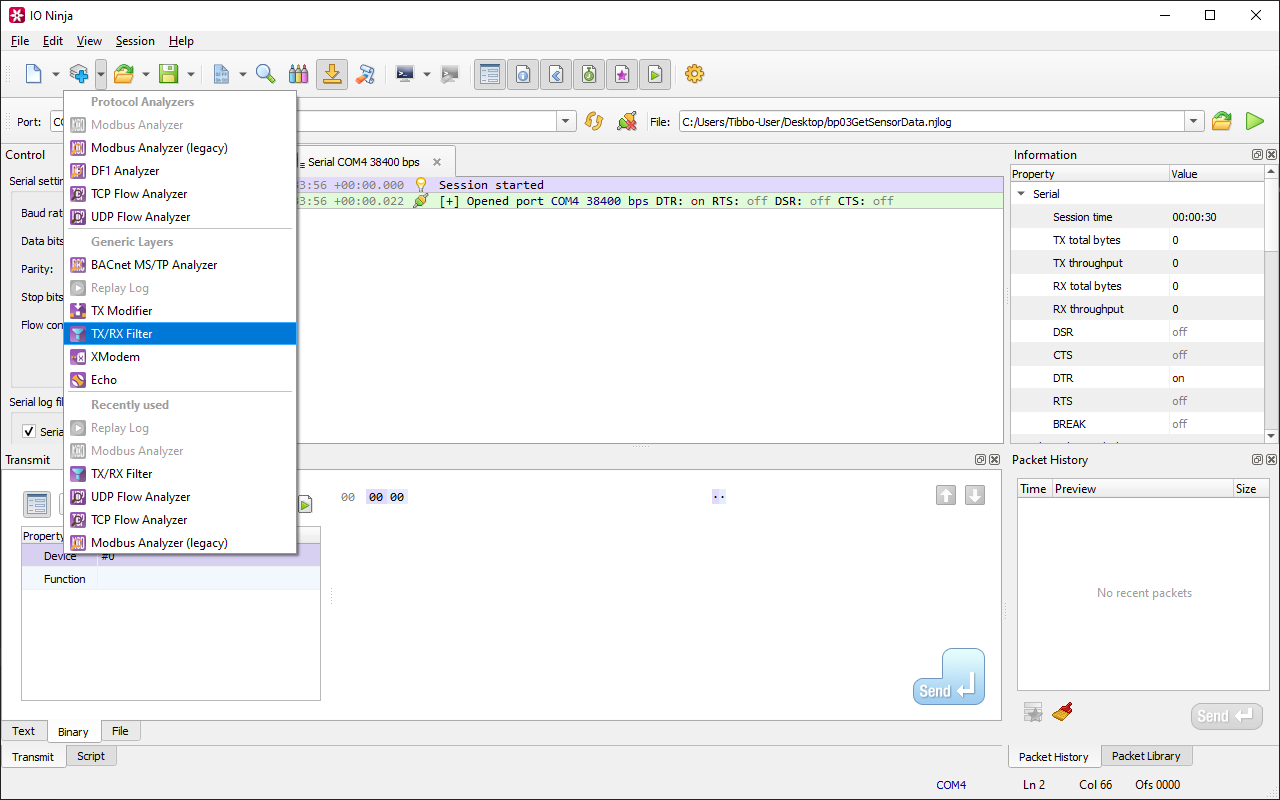Toggle the Control panel list toolbar button
The height and width of the screenshot is (800, 1280).
click(x=490, y=74)
